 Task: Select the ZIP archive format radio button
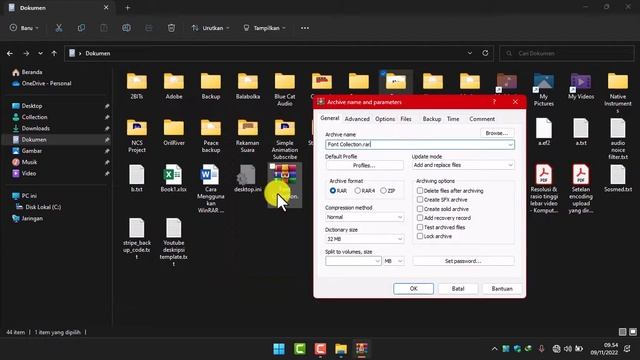pos(383,191)
